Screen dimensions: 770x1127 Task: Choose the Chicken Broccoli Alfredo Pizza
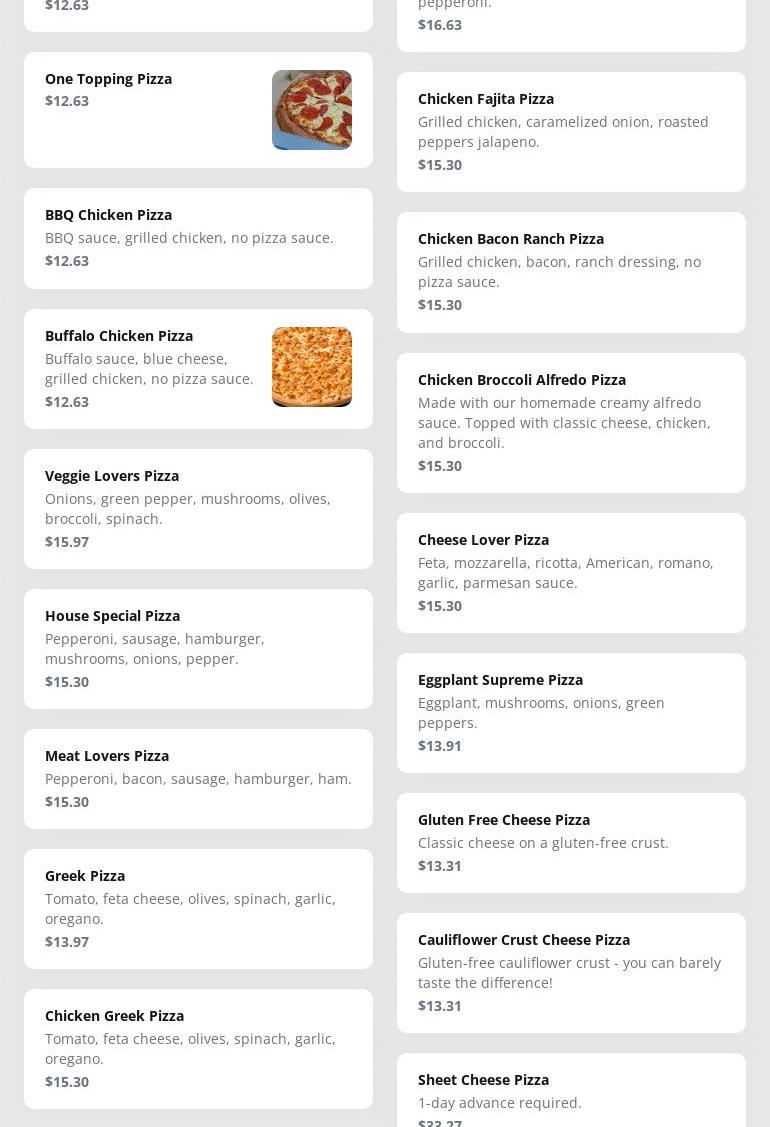coord(571,422)
